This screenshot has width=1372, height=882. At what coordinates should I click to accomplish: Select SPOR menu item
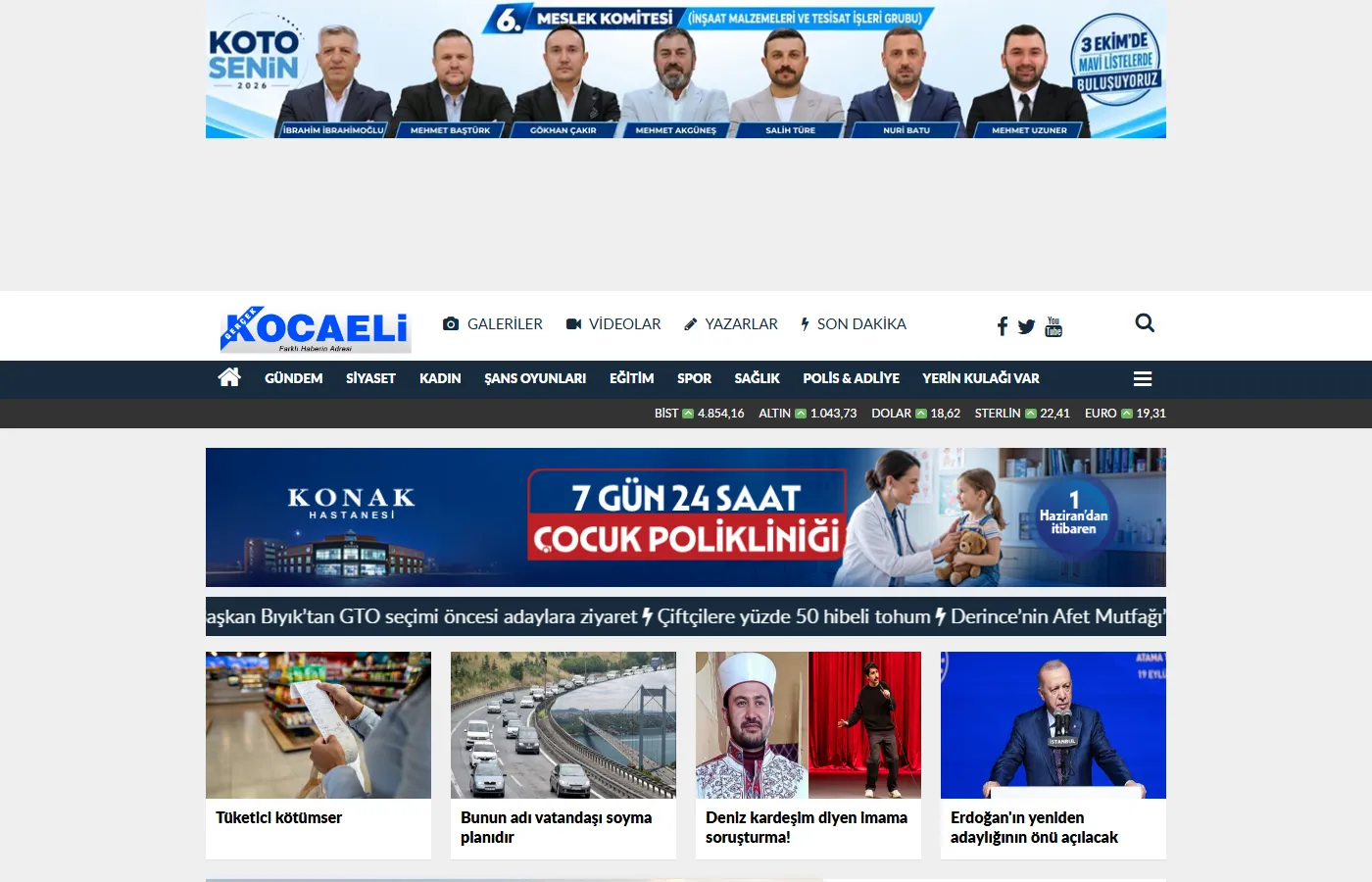click(x=694, y=378)
